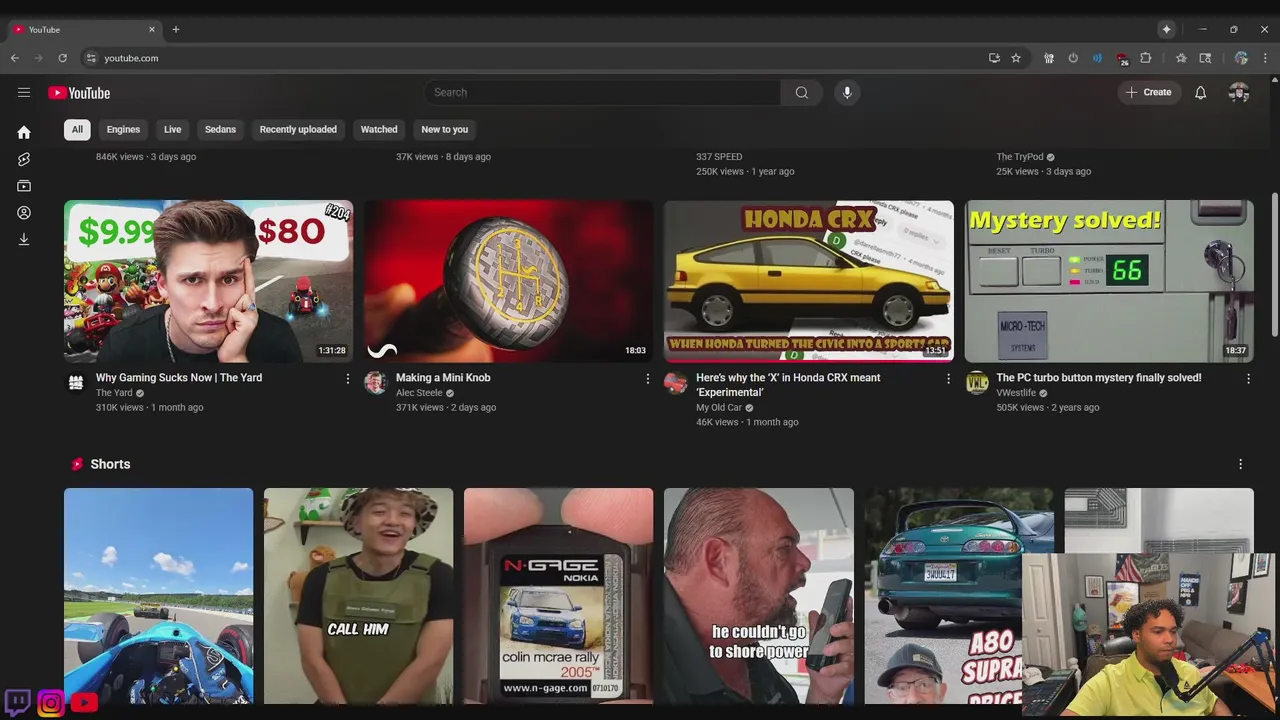This screenshot has width=1280, height=720.
Task: Open the yellow Honda CRX thumbnail
Action: tap(809, 281)
